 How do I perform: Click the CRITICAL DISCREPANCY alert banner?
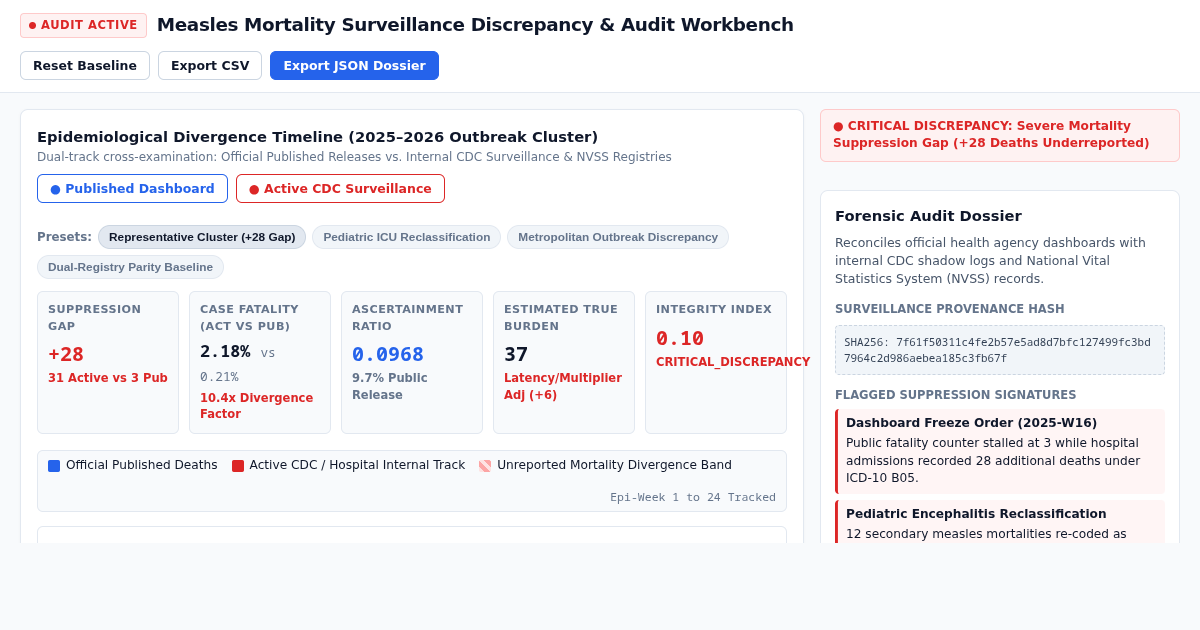(1000, 135)
